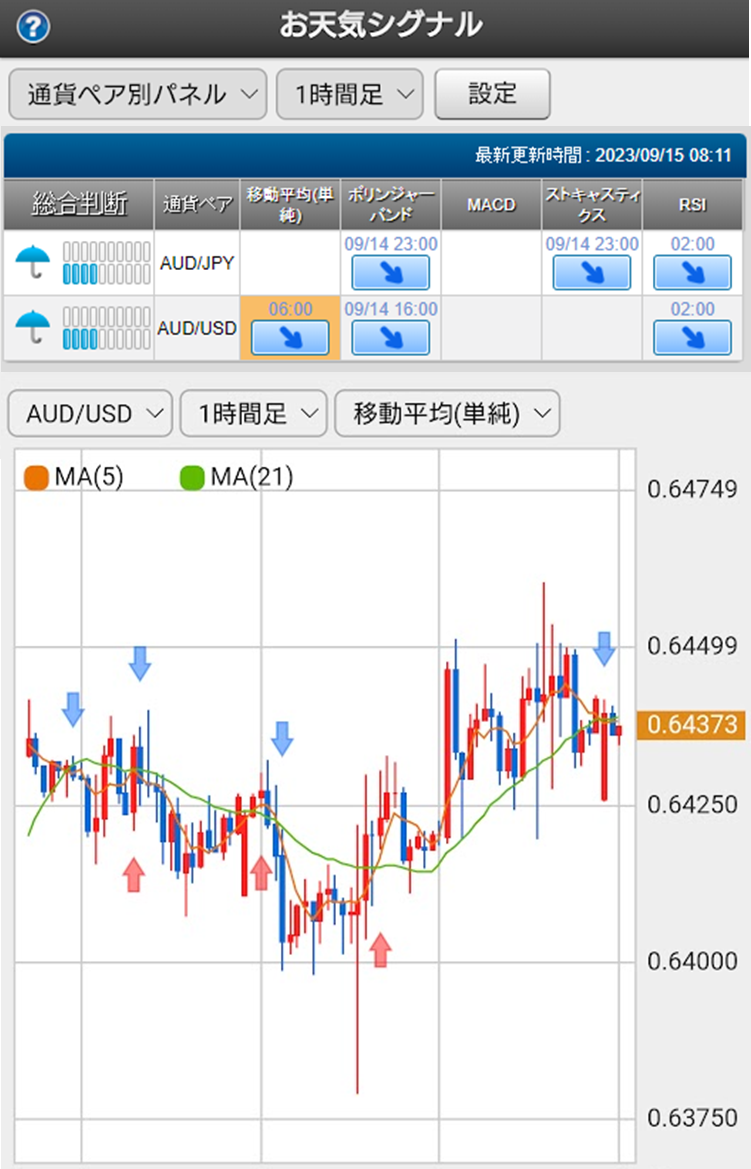Click the 移動平均(単純) column header
This screenshot has width=751, height=1169.
[290, 204]
